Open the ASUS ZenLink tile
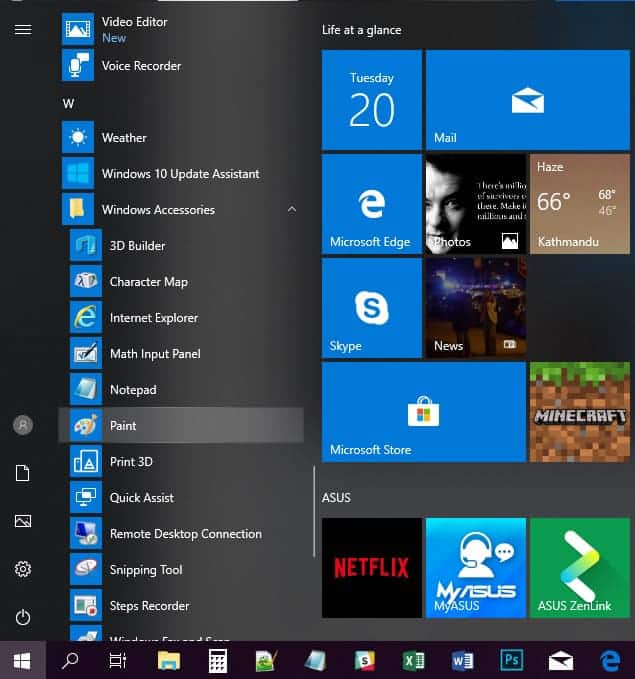Screen dimensions: 635x679 tap(580, 568)
